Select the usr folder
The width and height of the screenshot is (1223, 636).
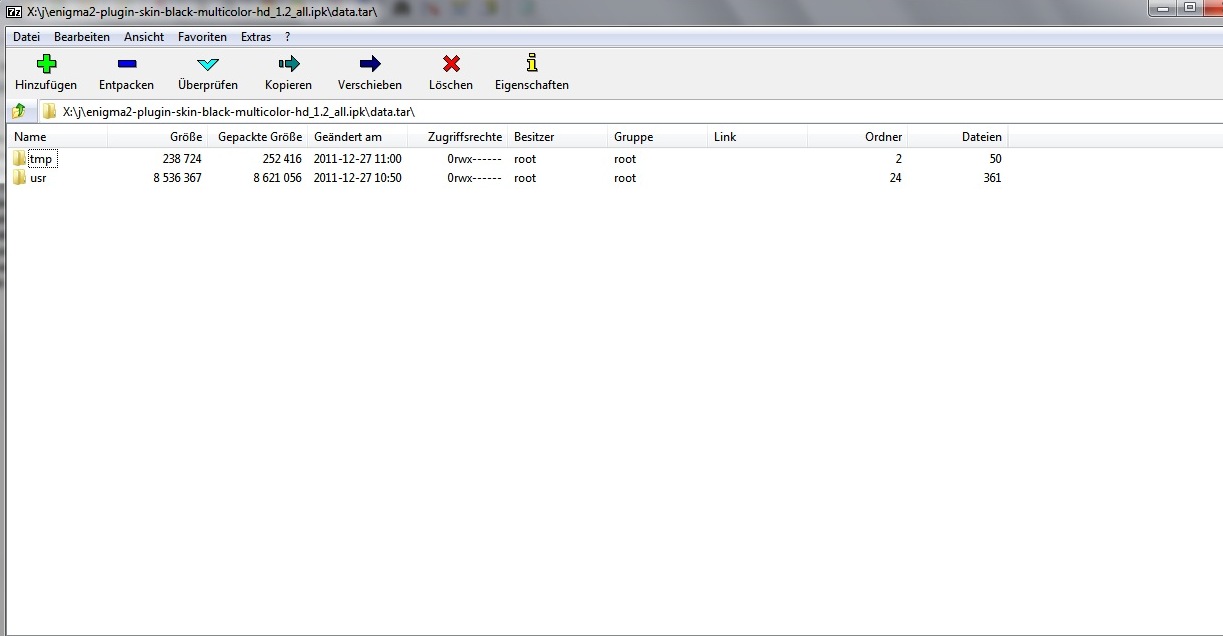point(38,178)
